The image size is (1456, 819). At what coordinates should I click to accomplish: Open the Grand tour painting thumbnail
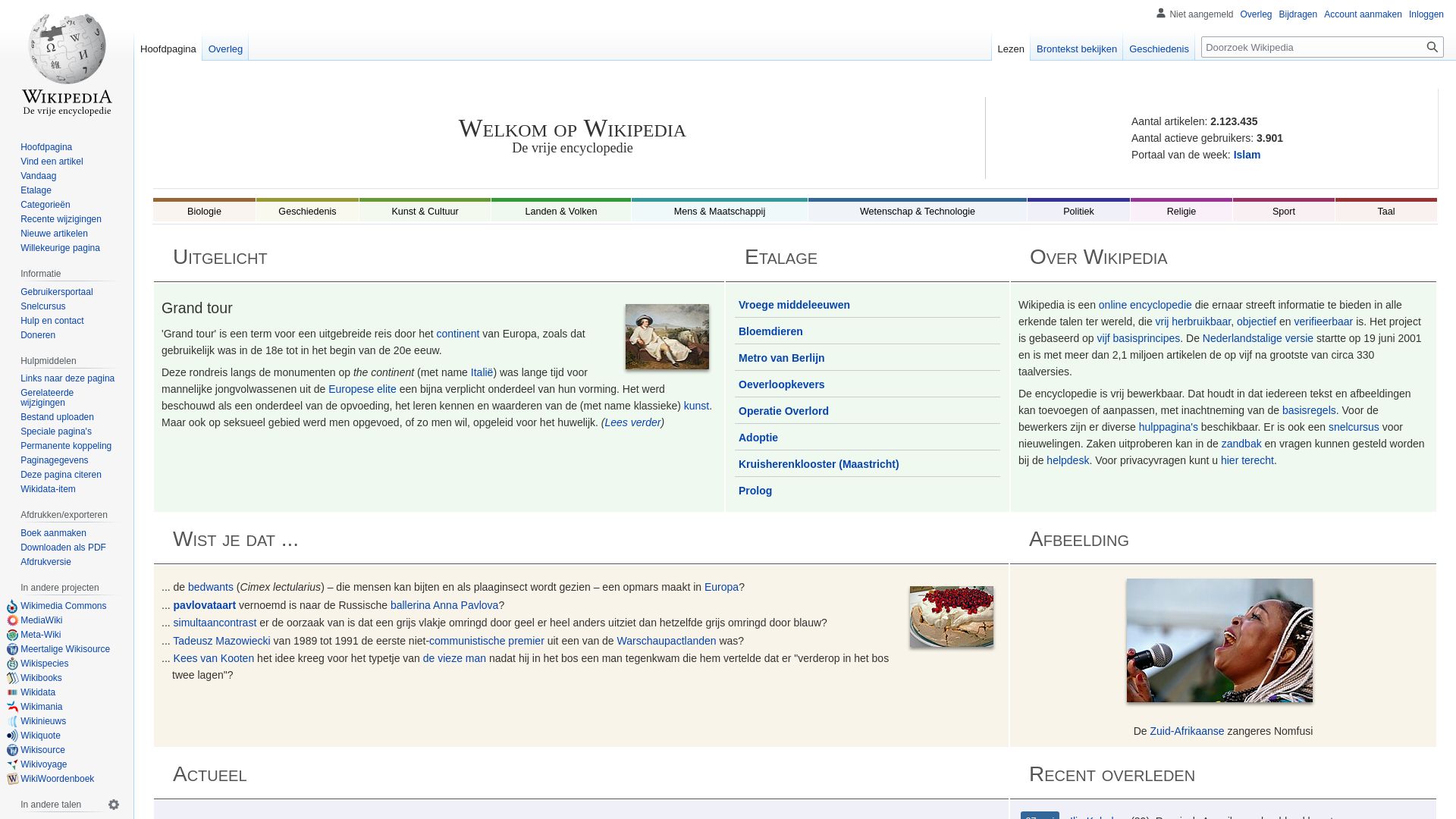coord(667,337)
